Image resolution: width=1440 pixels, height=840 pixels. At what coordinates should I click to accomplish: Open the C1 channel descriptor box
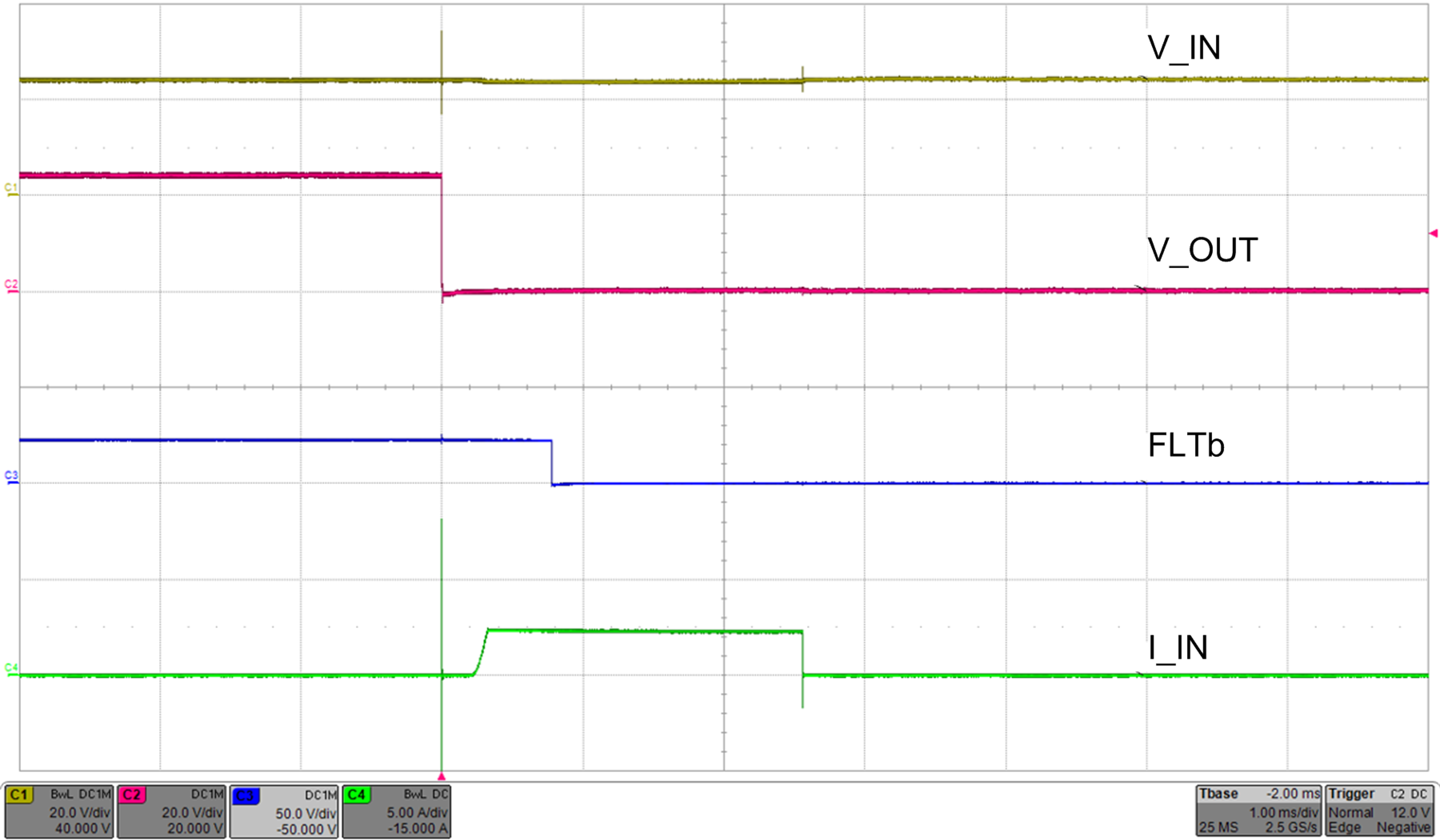click(x=59, y=811)
